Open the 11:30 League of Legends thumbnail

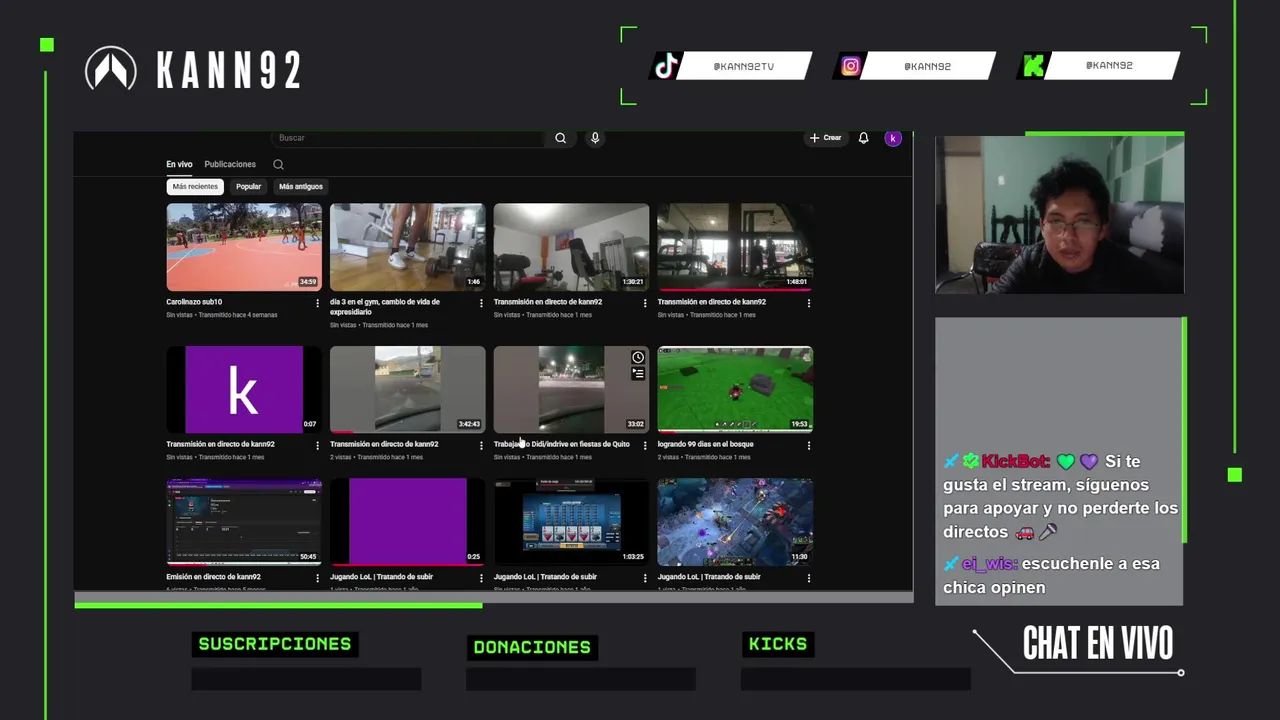(735, 522)
